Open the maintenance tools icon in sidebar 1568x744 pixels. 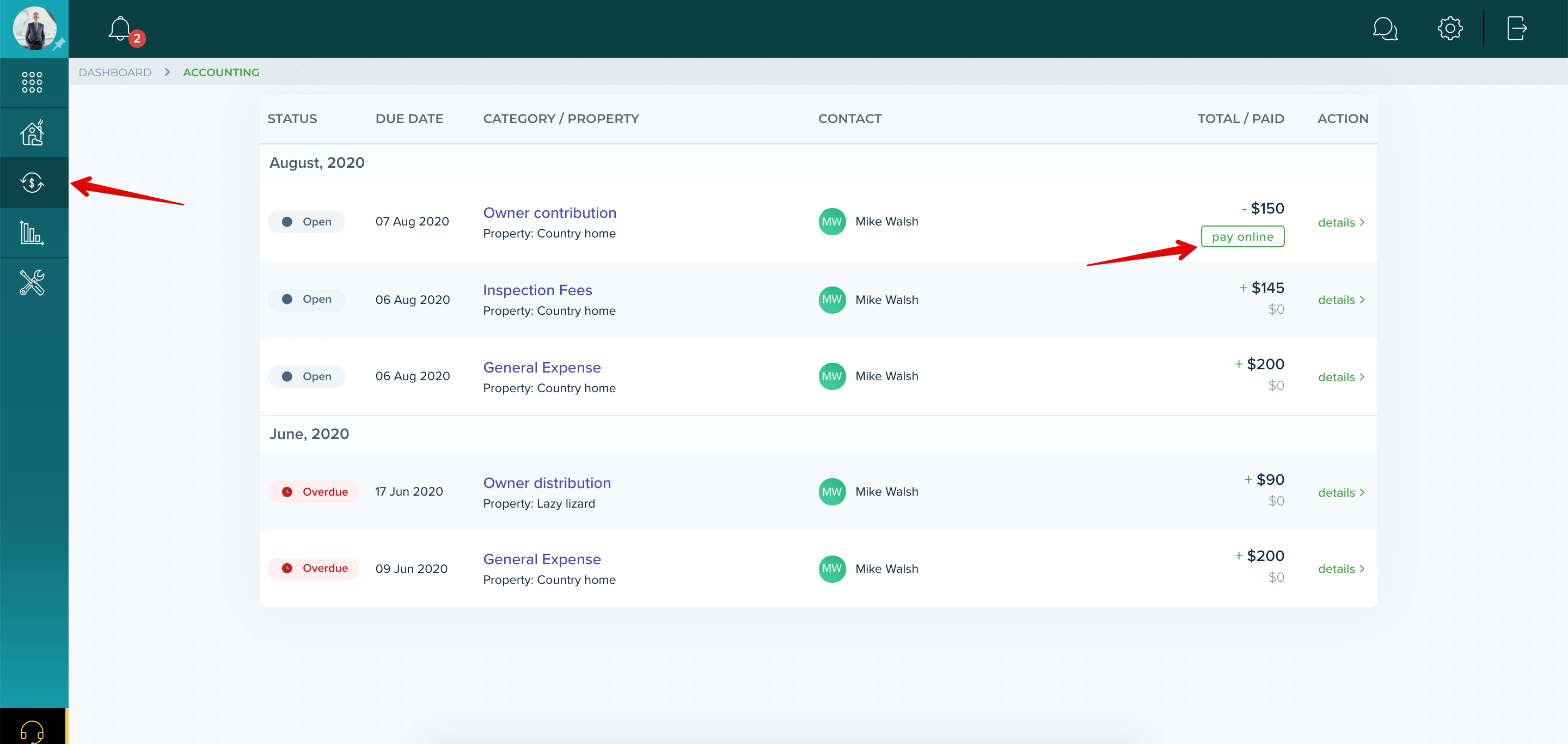(x=32, y=283)
